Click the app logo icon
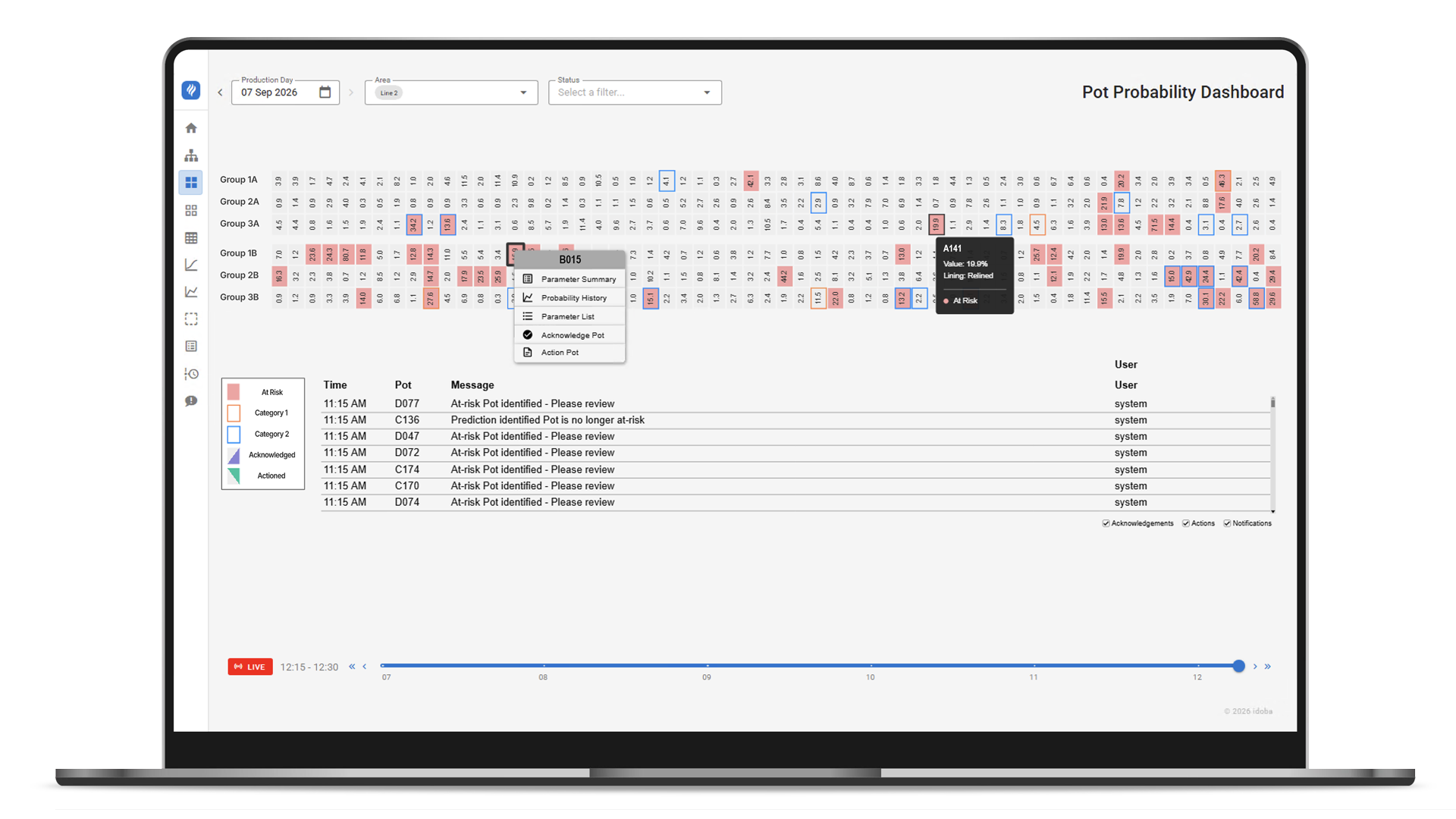The width and height of the screenshot is (1456, 819). pyautogui.click(x=191, y=90)
